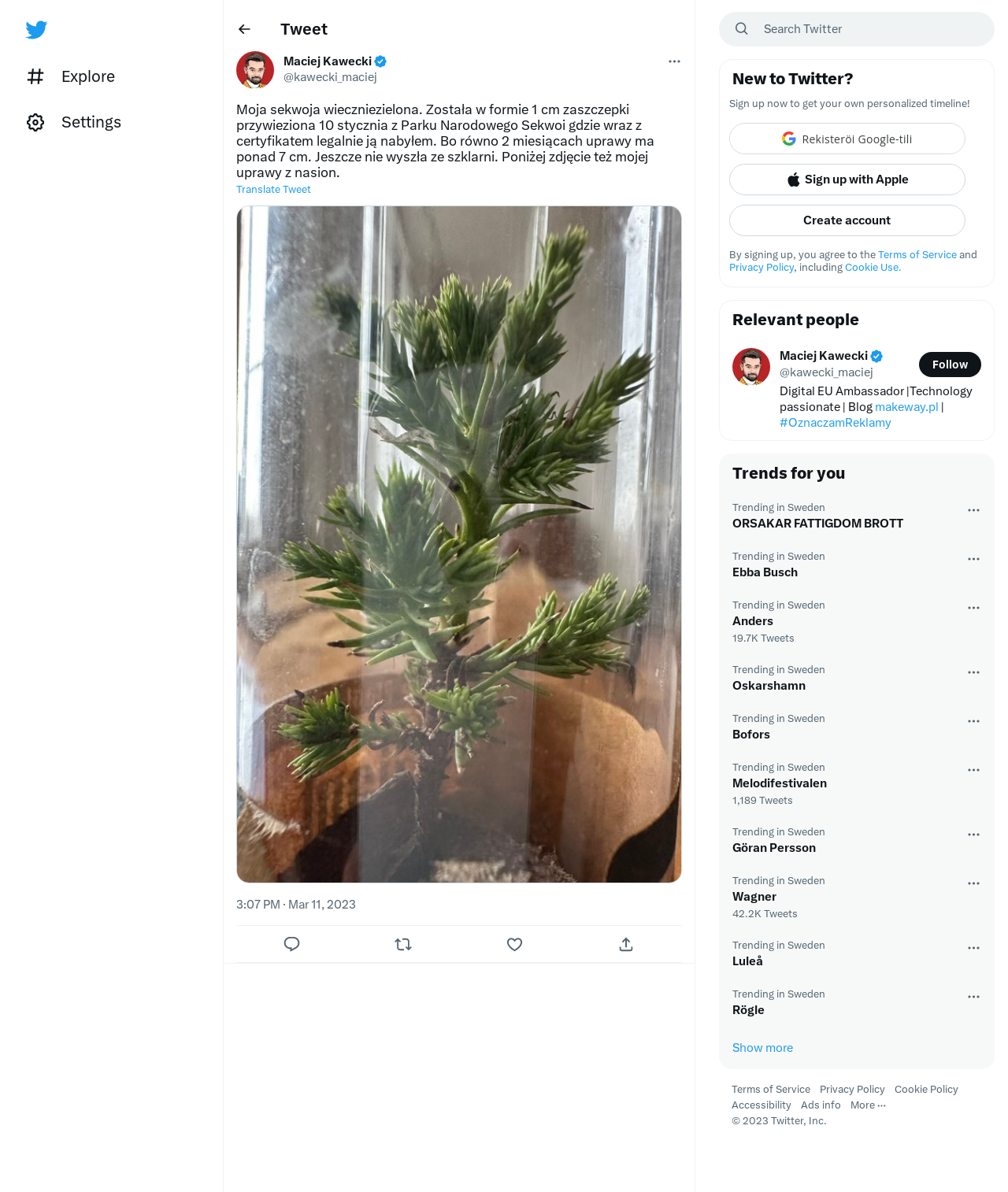Follow Maciej Kawecki in Relevant people

(x=950, y=365)
